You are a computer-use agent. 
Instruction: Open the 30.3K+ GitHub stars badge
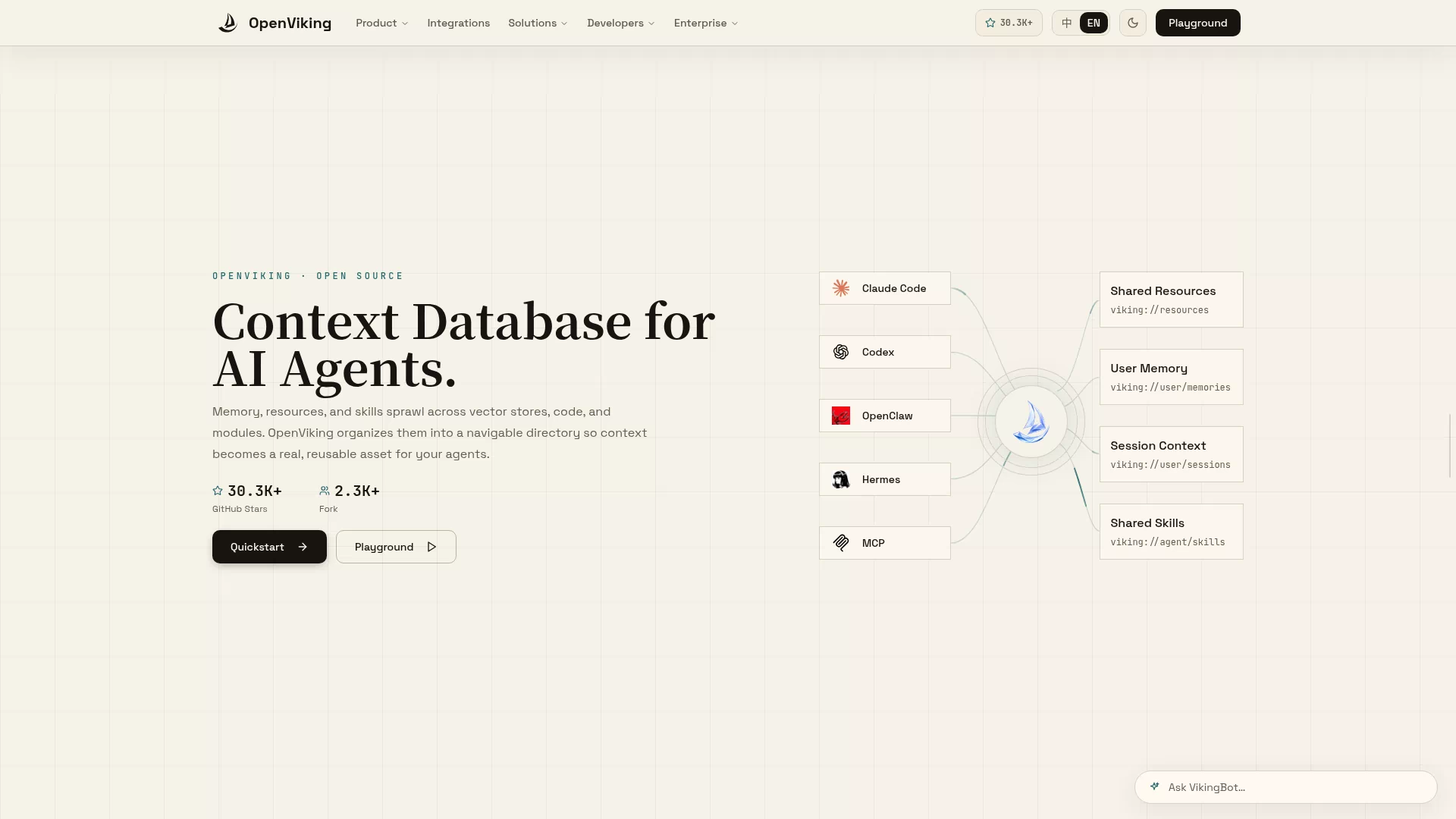point(1009,23)
